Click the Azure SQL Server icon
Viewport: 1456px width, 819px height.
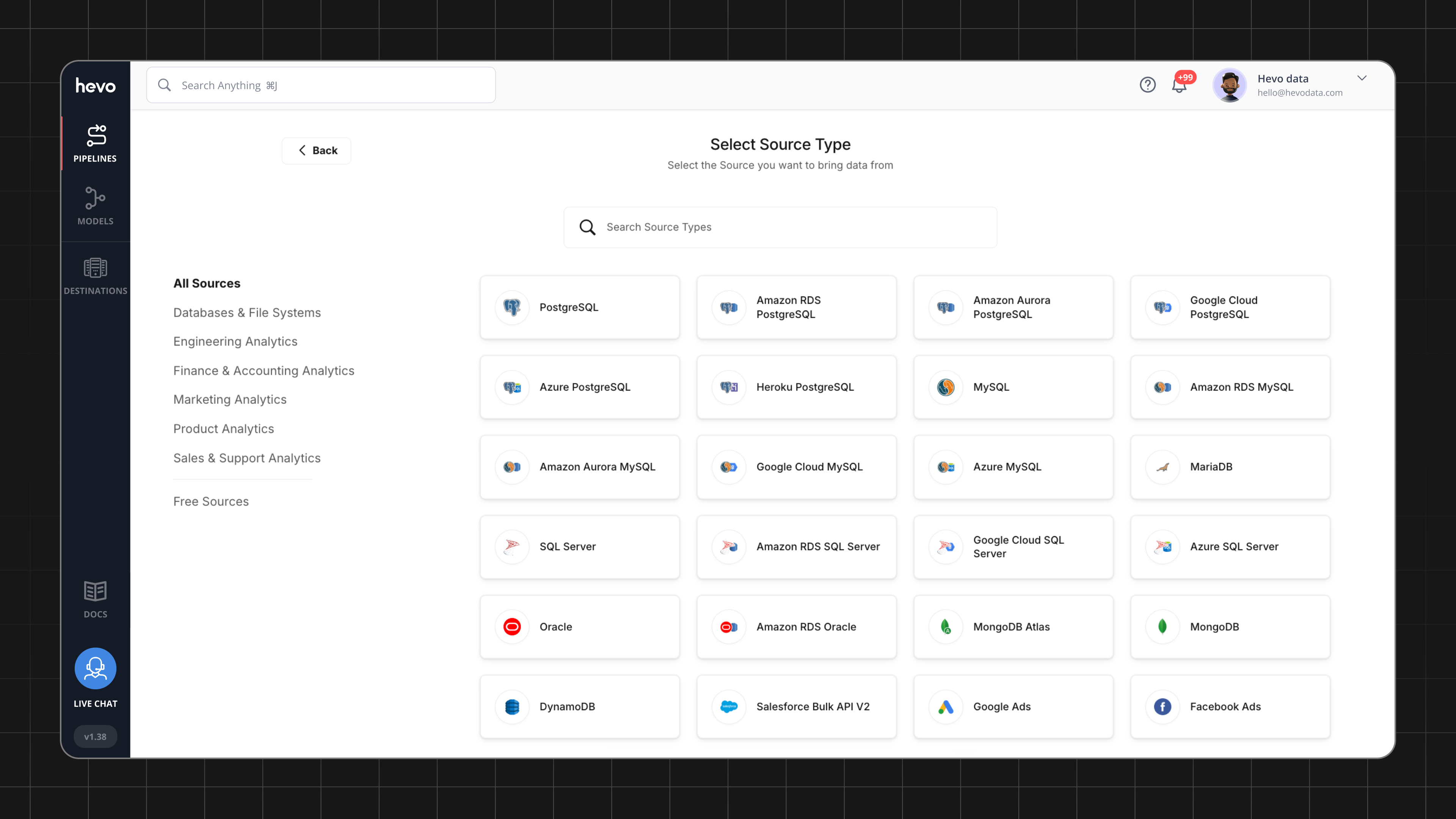point(1163,546)
